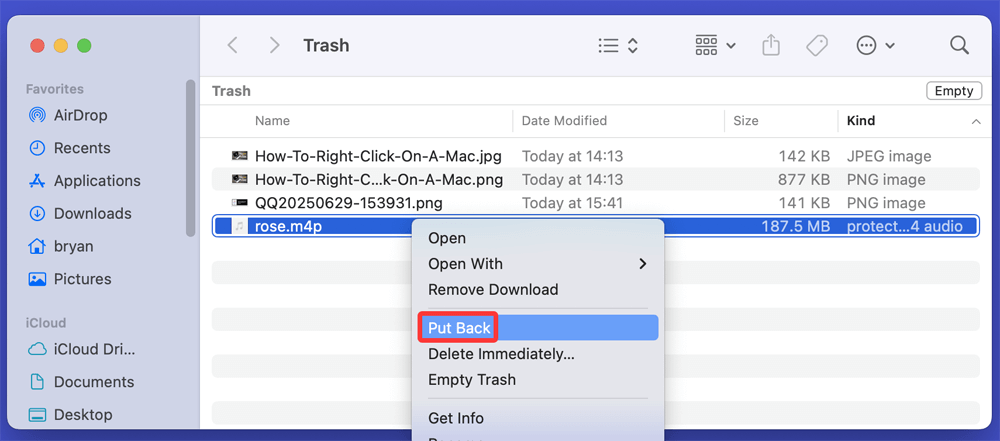1000x441 pixels.
Task: Click the Share toolbar icon
Action: coord(771,45)
